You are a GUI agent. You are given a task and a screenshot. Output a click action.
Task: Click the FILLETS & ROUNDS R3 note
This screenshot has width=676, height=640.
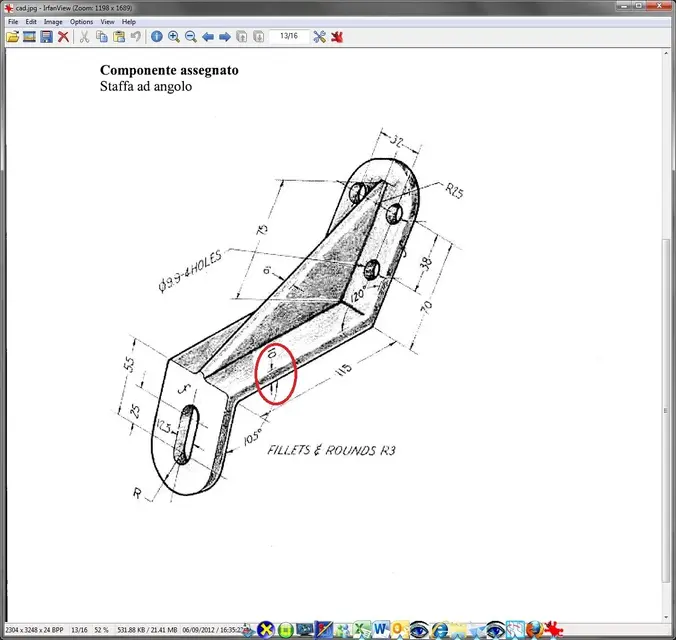point(331,450)
